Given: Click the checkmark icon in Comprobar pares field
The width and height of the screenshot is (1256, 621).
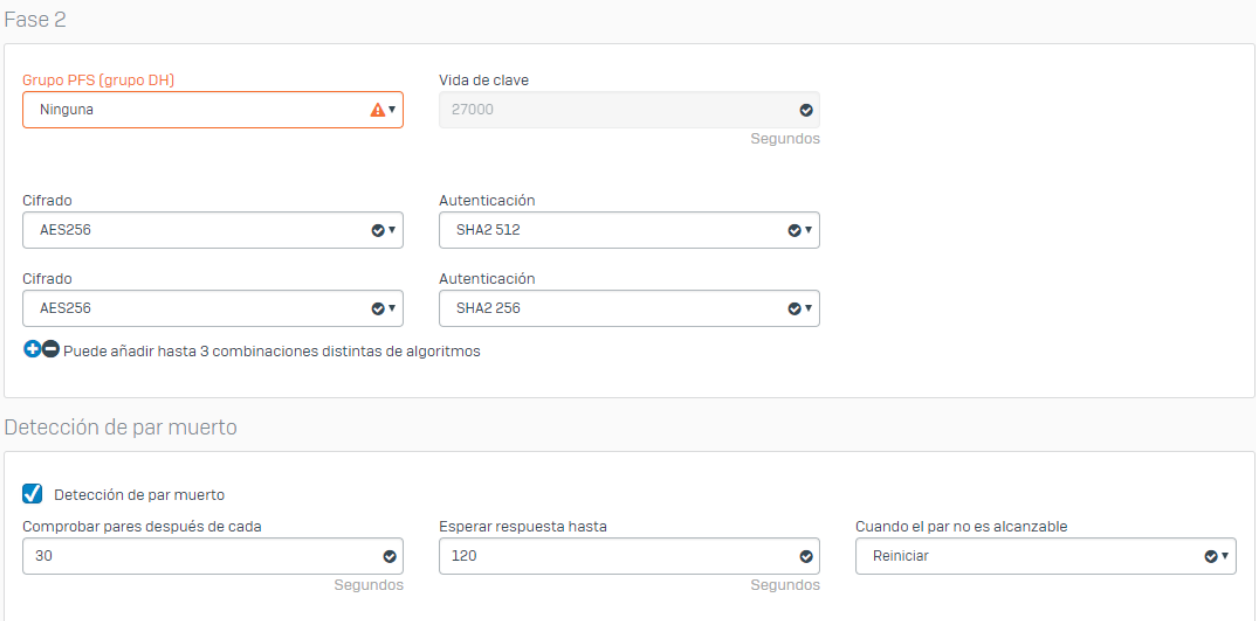Looking at the screenshot, I should click(x=389, y=557).
